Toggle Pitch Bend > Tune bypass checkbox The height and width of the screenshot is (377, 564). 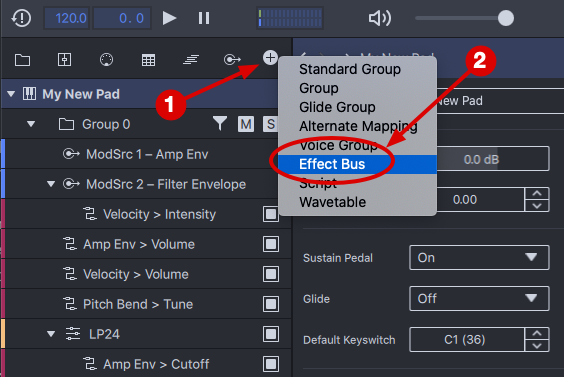coord(270,304)
